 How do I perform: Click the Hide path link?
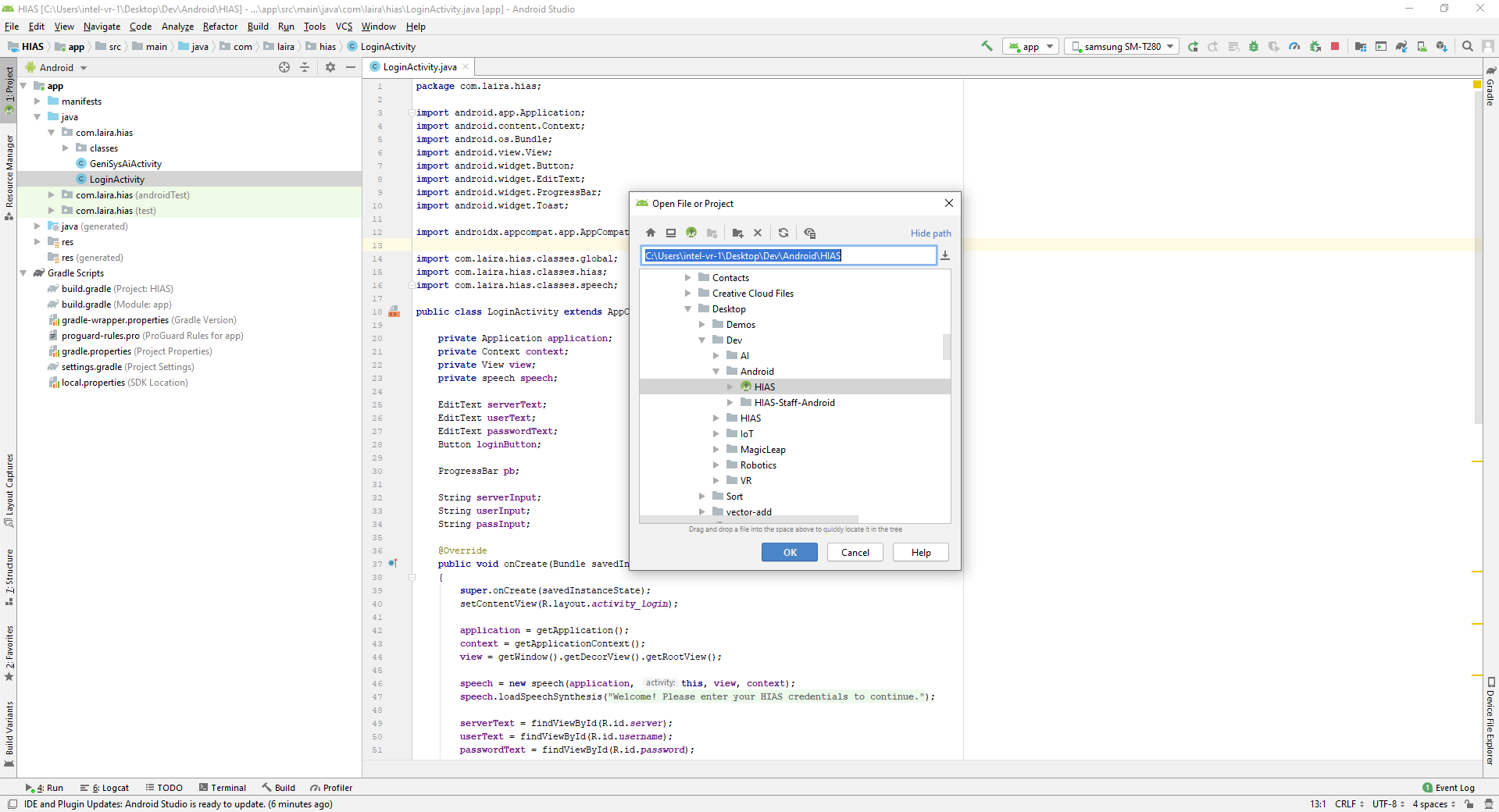pyautogui.click(x=930, y=233)
